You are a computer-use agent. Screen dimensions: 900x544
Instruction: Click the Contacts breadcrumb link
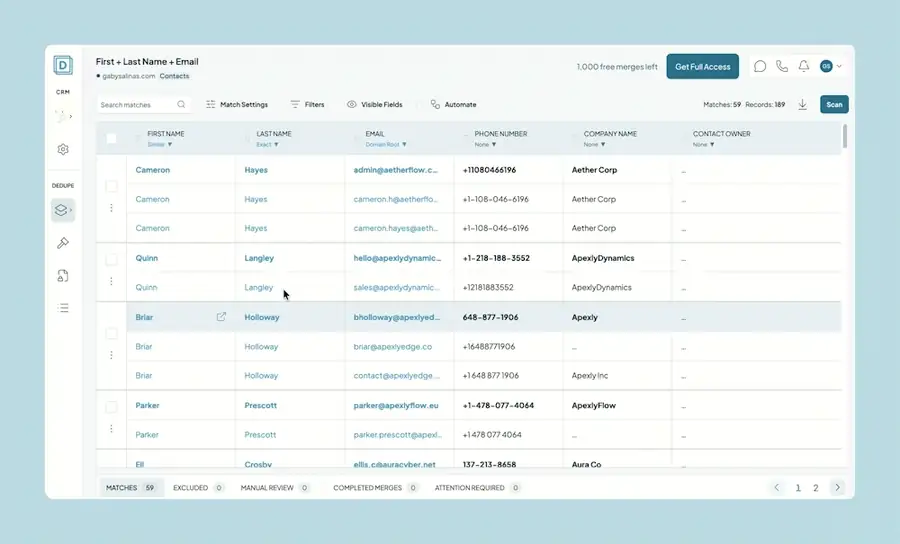[174, 76]
